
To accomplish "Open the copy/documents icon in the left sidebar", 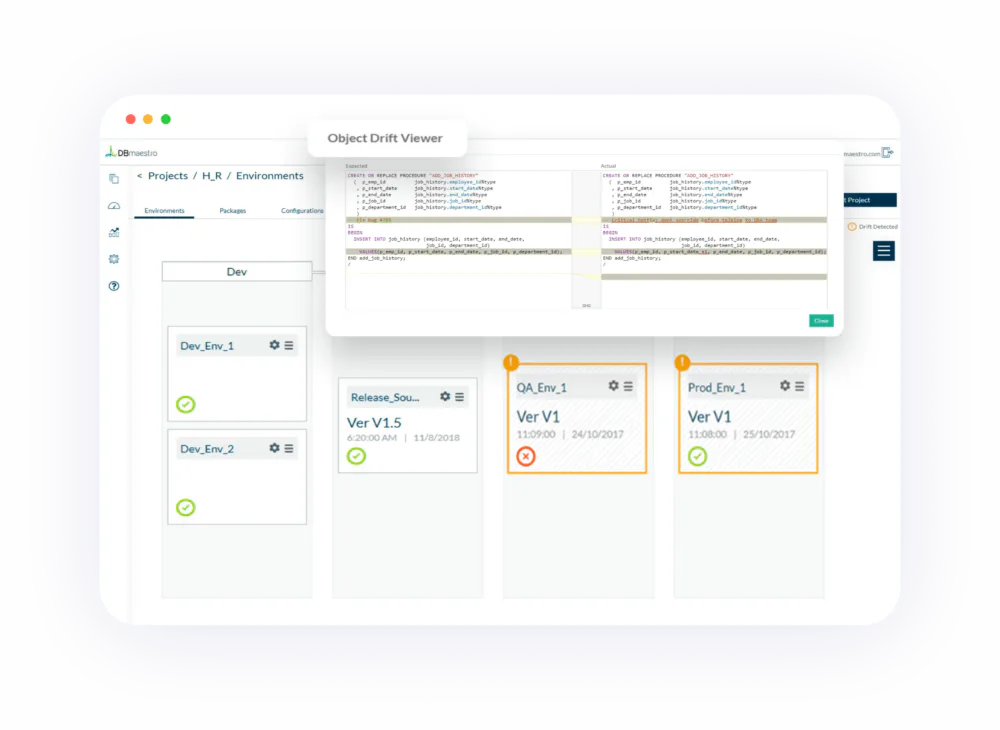I will 114,179.
